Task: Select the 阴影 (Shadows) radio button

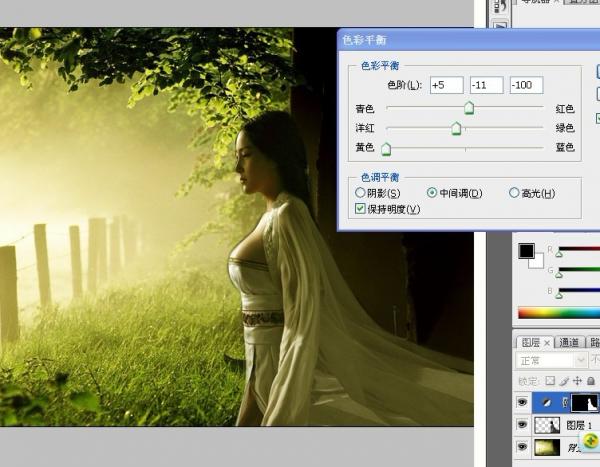Action: [x=361, y=193]
